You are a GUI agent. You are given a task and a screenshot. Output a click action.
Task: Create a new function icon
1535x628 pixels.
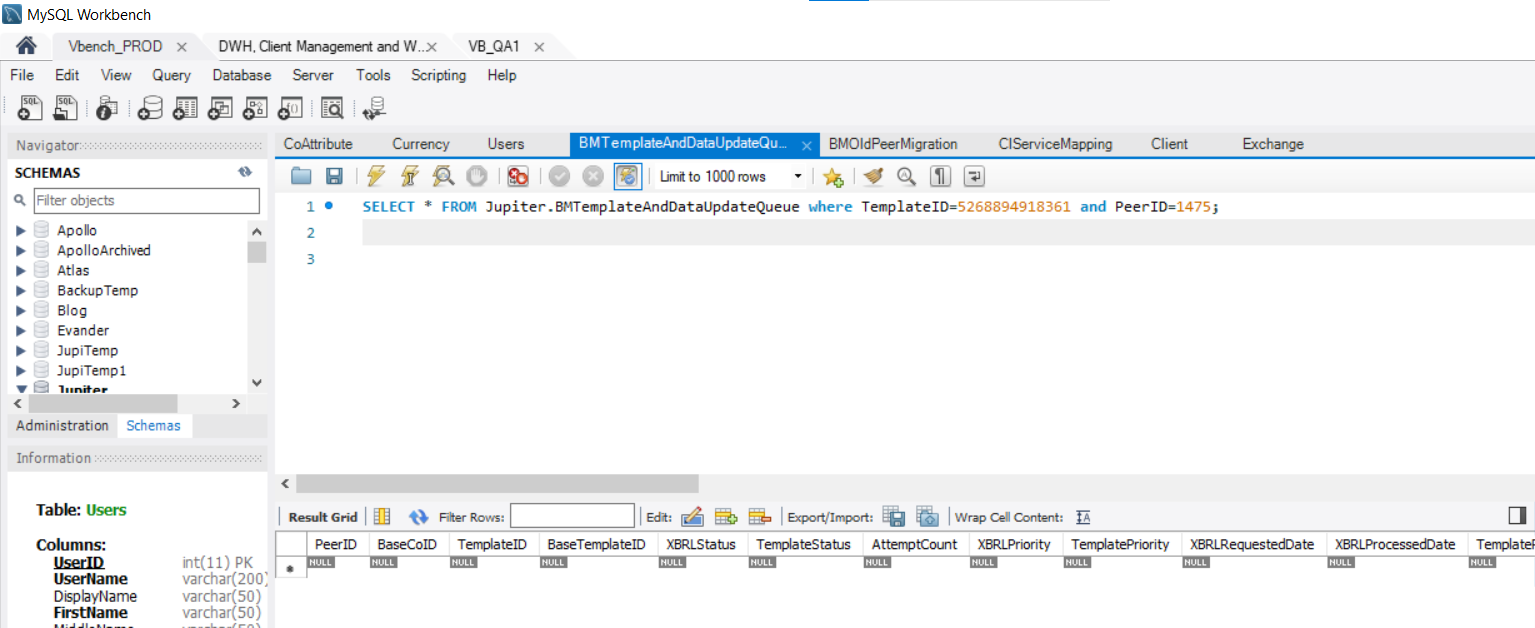pyautogui.click(x=291, y=108)
